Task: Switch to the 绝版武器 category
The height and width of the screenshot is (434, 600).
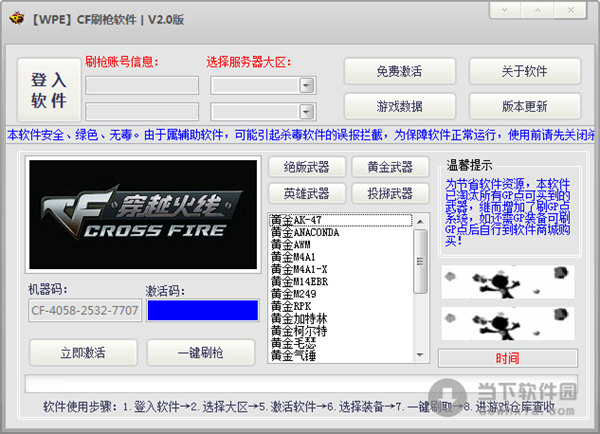Action: (307, 167)
